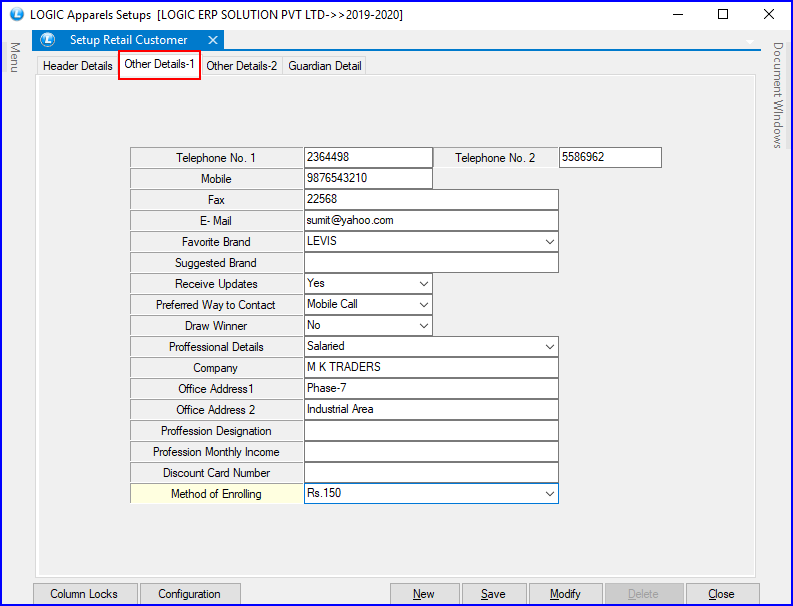Click the Close button at bottom
The height and width of the screenshot is (606, 793).
pyautogui.click(x=722, y=594)
